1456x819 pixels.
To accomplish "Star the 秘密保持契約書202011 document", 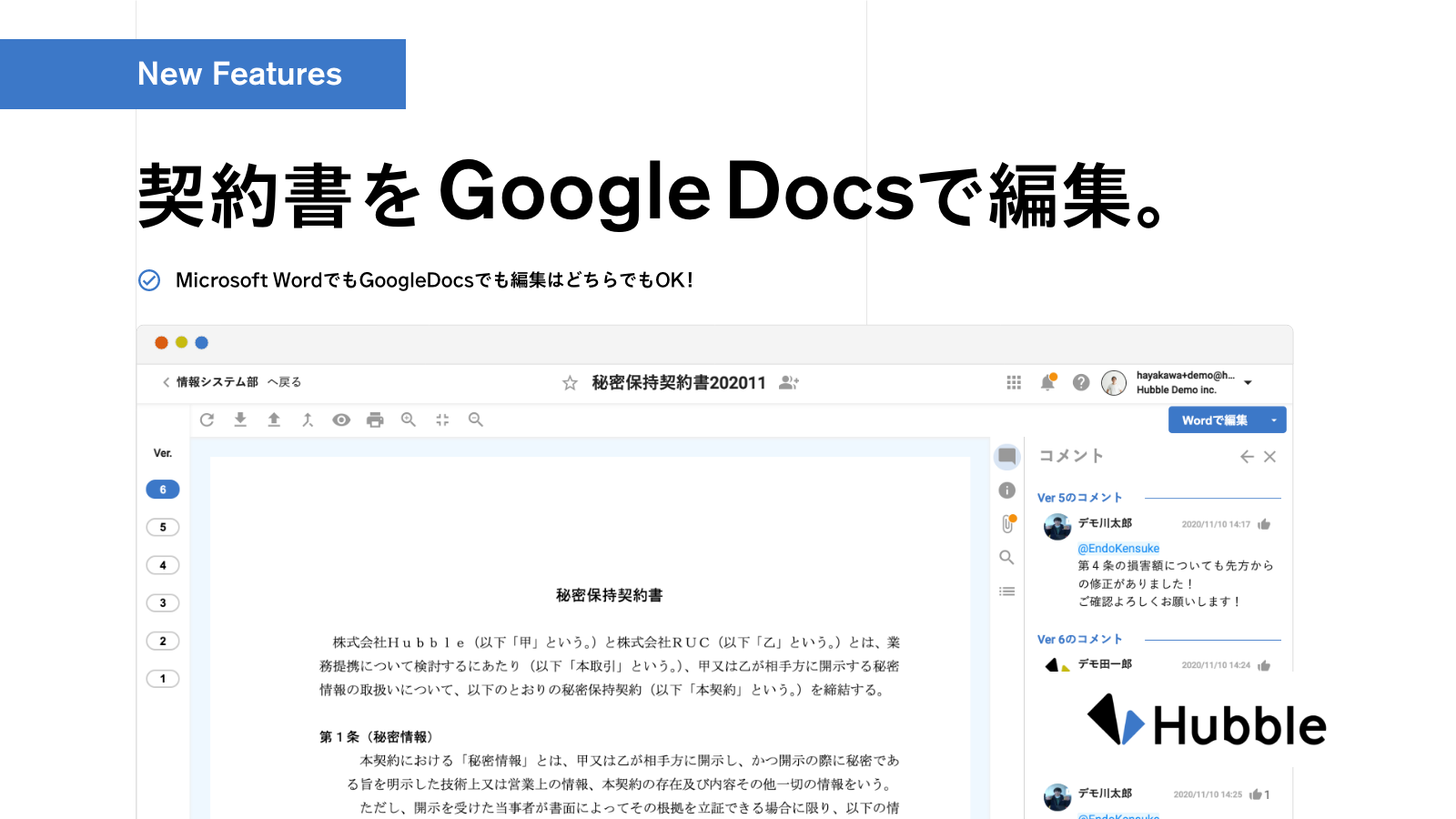I will [570, 383].
